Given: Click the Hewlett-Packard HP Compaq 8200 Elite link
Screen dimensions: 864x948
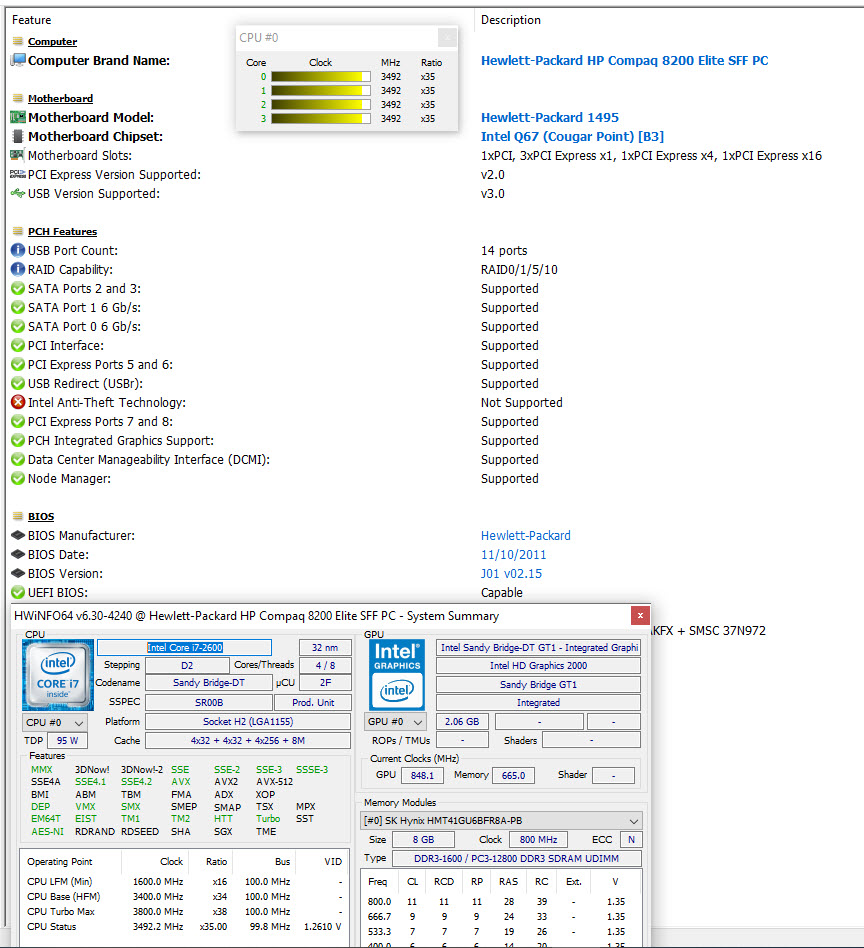Looking at the screenshot, I should pyautogui.click(x=625, y=60).
